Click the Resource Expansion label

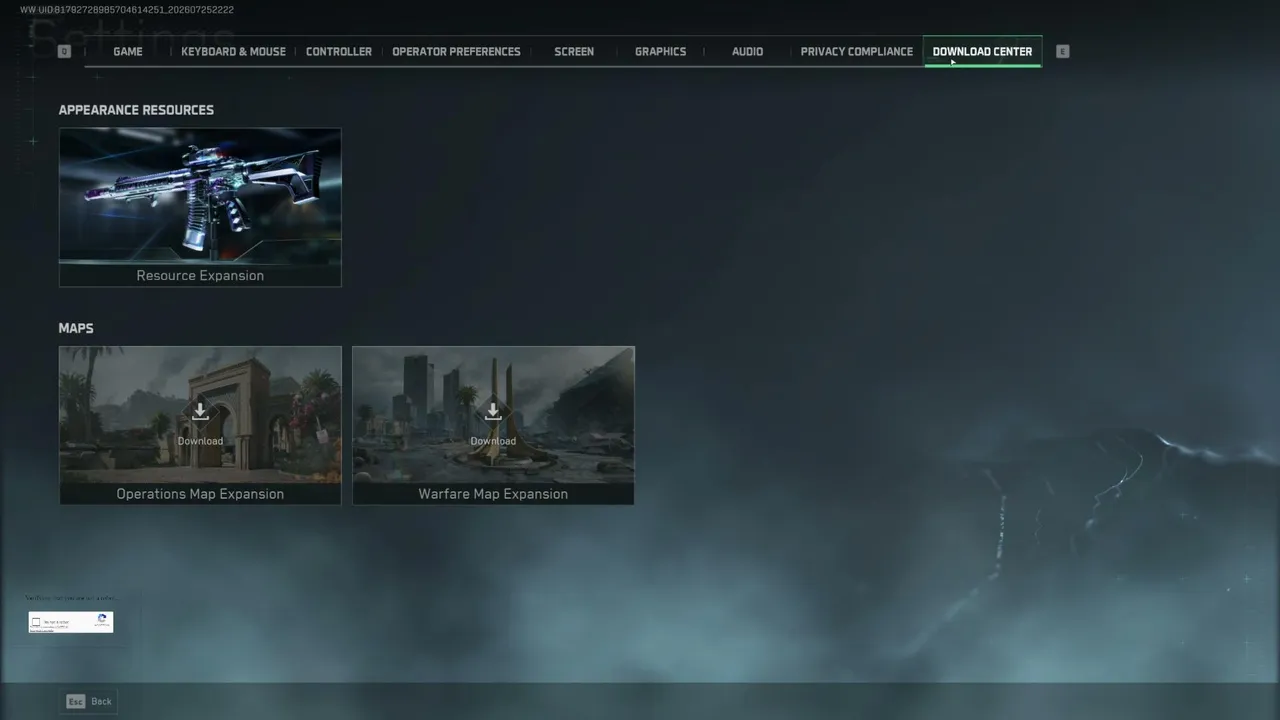click(200, 275)
